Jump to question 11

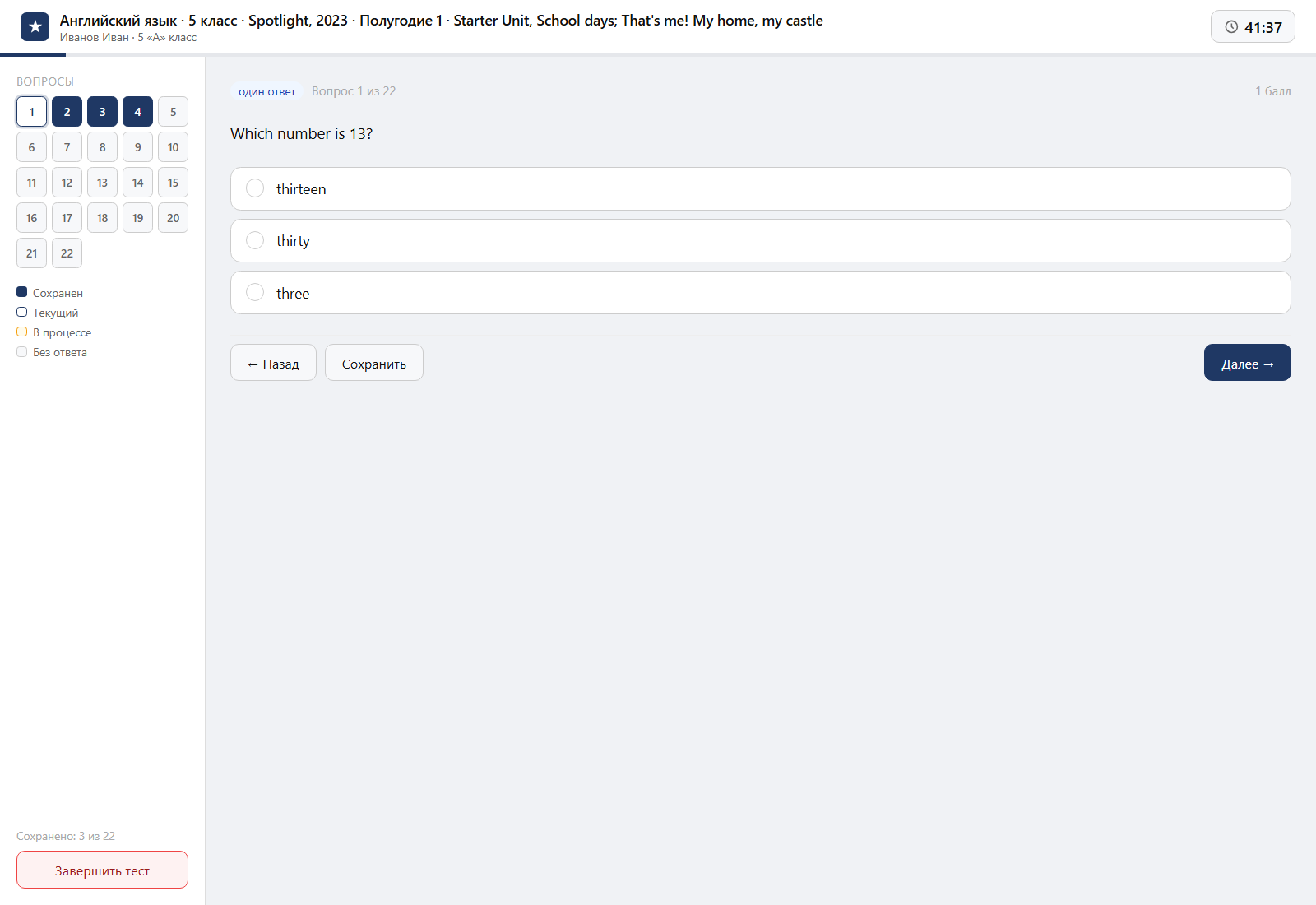point(31,183)
